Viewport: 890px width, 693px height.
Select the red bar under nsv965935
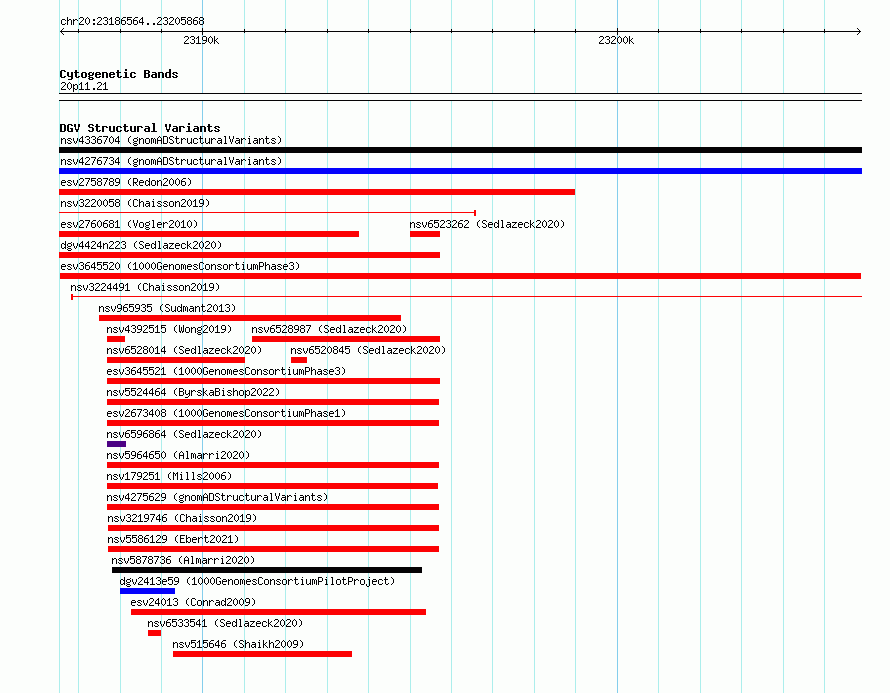[250, 318]
